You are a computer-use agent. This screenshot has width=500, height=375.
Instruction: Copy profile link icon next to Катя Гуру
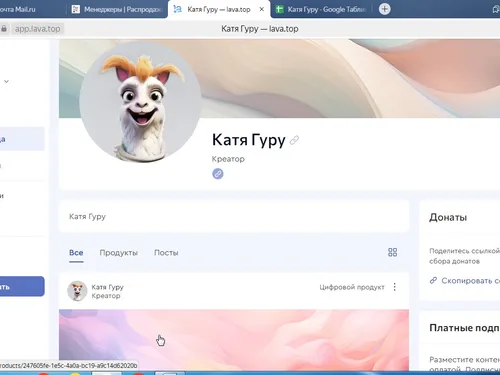coord(294,140)
